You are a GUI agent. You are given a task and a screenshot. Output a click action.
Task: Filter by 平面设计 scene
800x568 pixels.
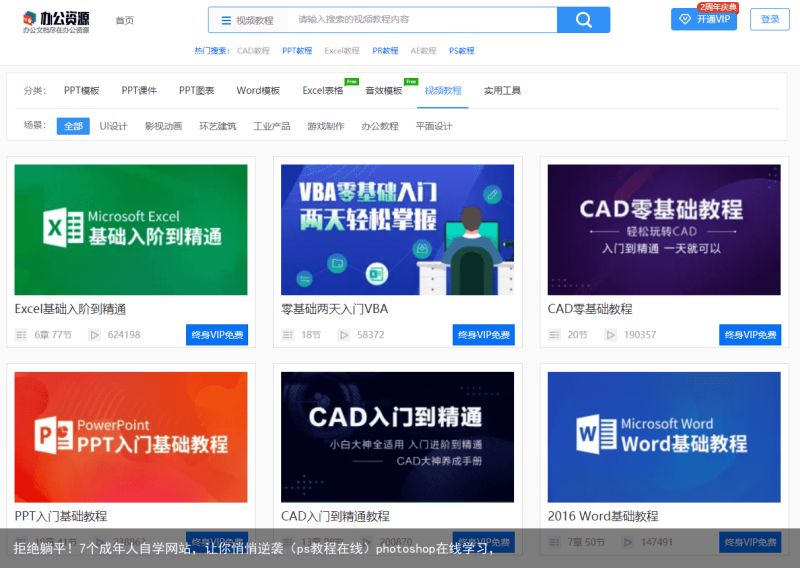[x=434, y=126]
